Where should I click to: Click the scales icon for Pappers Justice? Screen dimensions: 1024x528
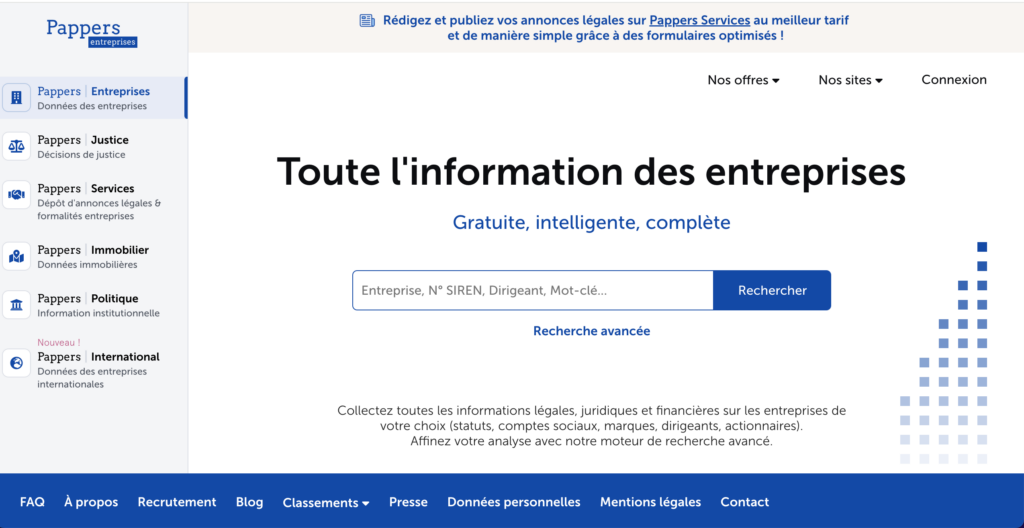click(x=16, y=146)
